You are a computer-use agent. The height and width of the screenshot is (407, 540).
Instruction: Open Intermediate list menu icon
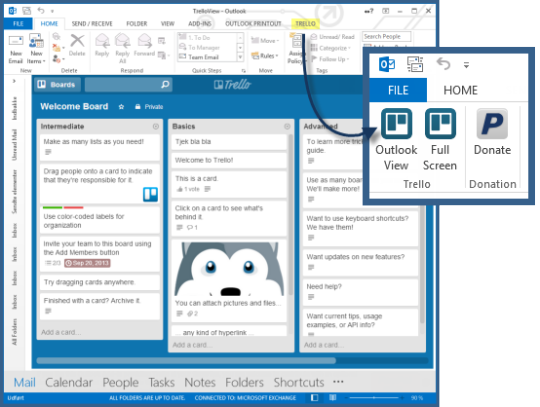[x=156, y=126]
